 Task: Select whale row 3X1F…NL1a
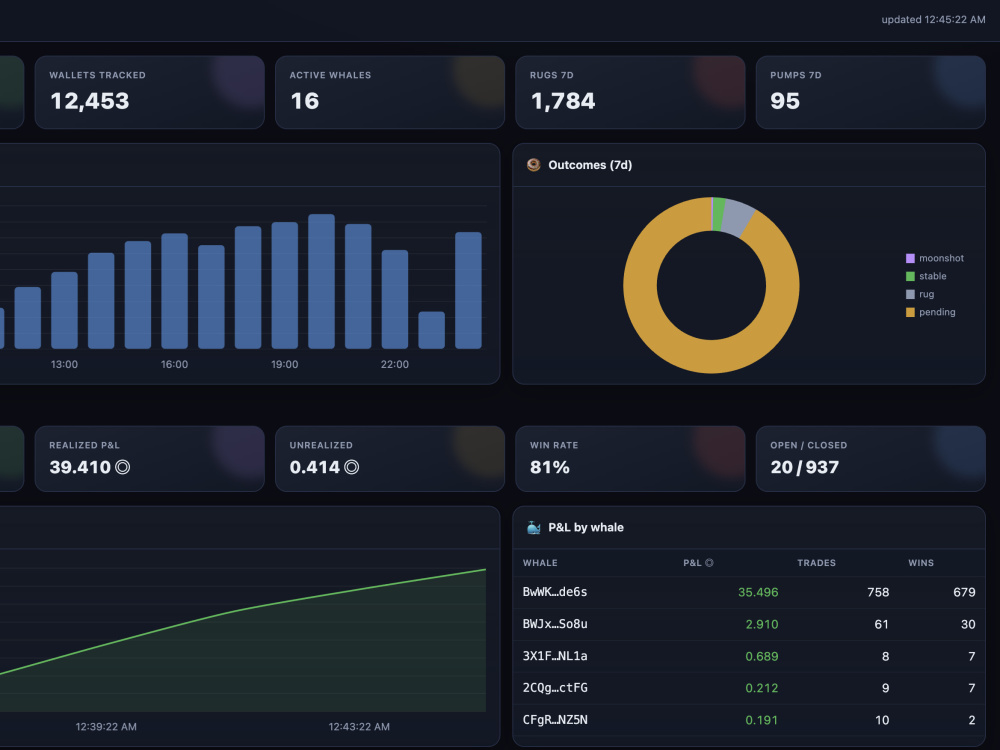(x=749, y=656)
